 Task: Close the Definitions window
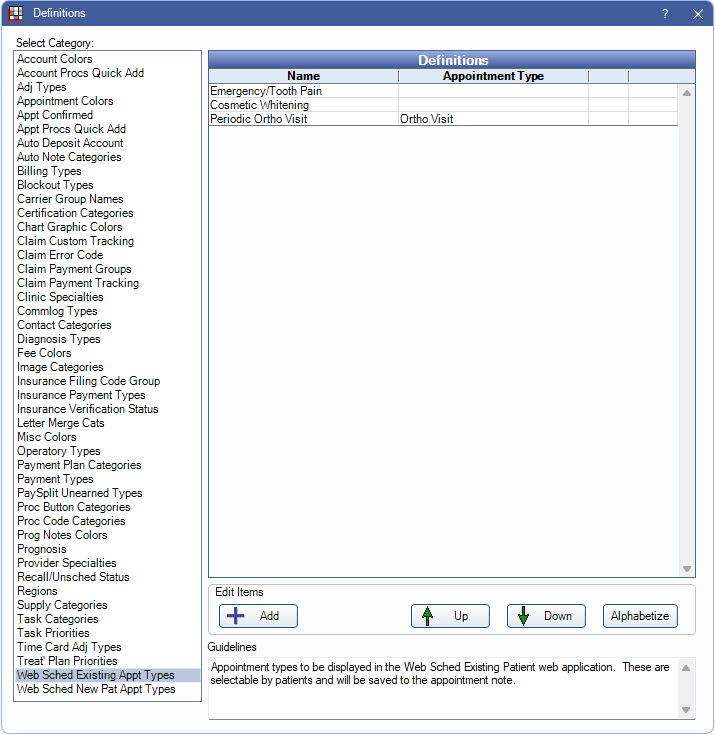(x=697, y=14)
